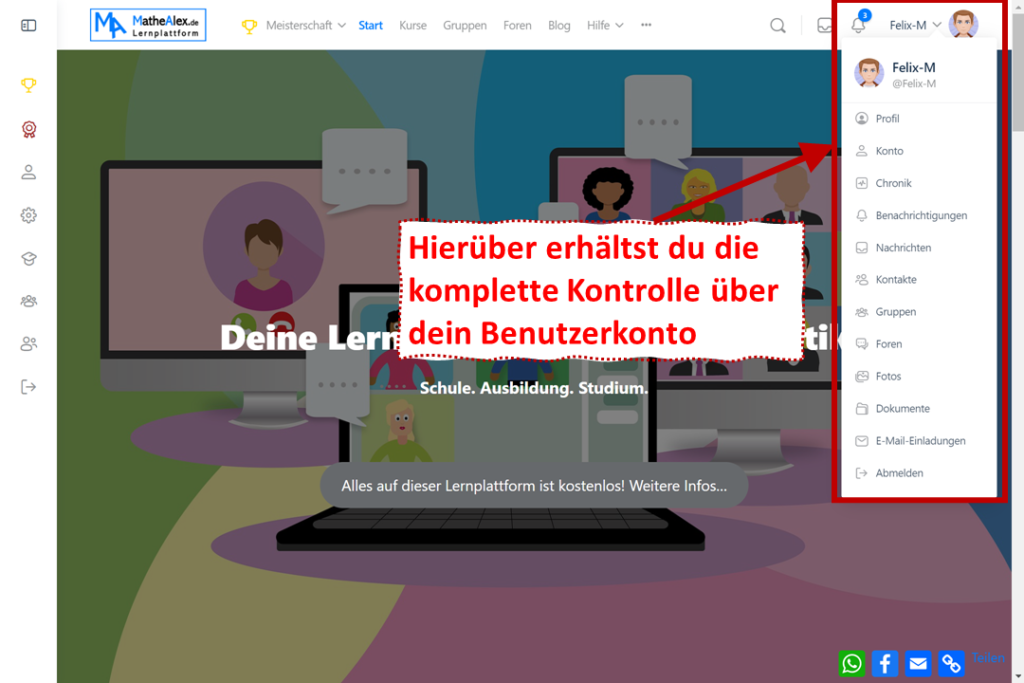The height and width of the screenshot is (683, 1024).
Task: Open the notifications bell icon
Action: coord(858,25)
